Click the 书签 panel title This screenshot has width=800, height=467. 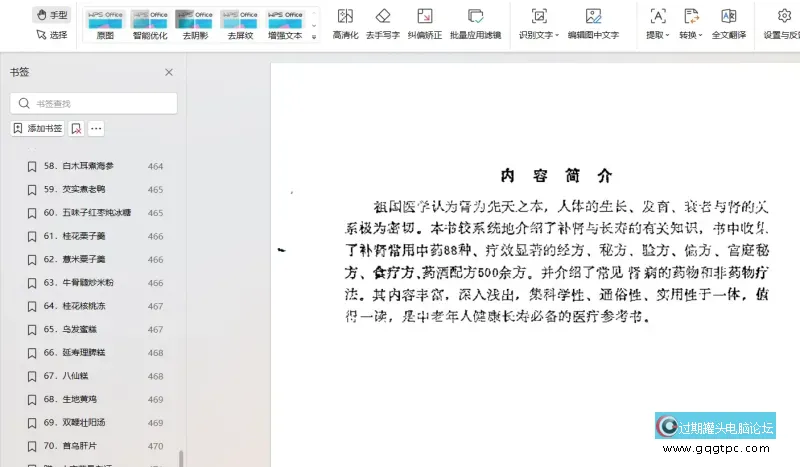(19, 72)
